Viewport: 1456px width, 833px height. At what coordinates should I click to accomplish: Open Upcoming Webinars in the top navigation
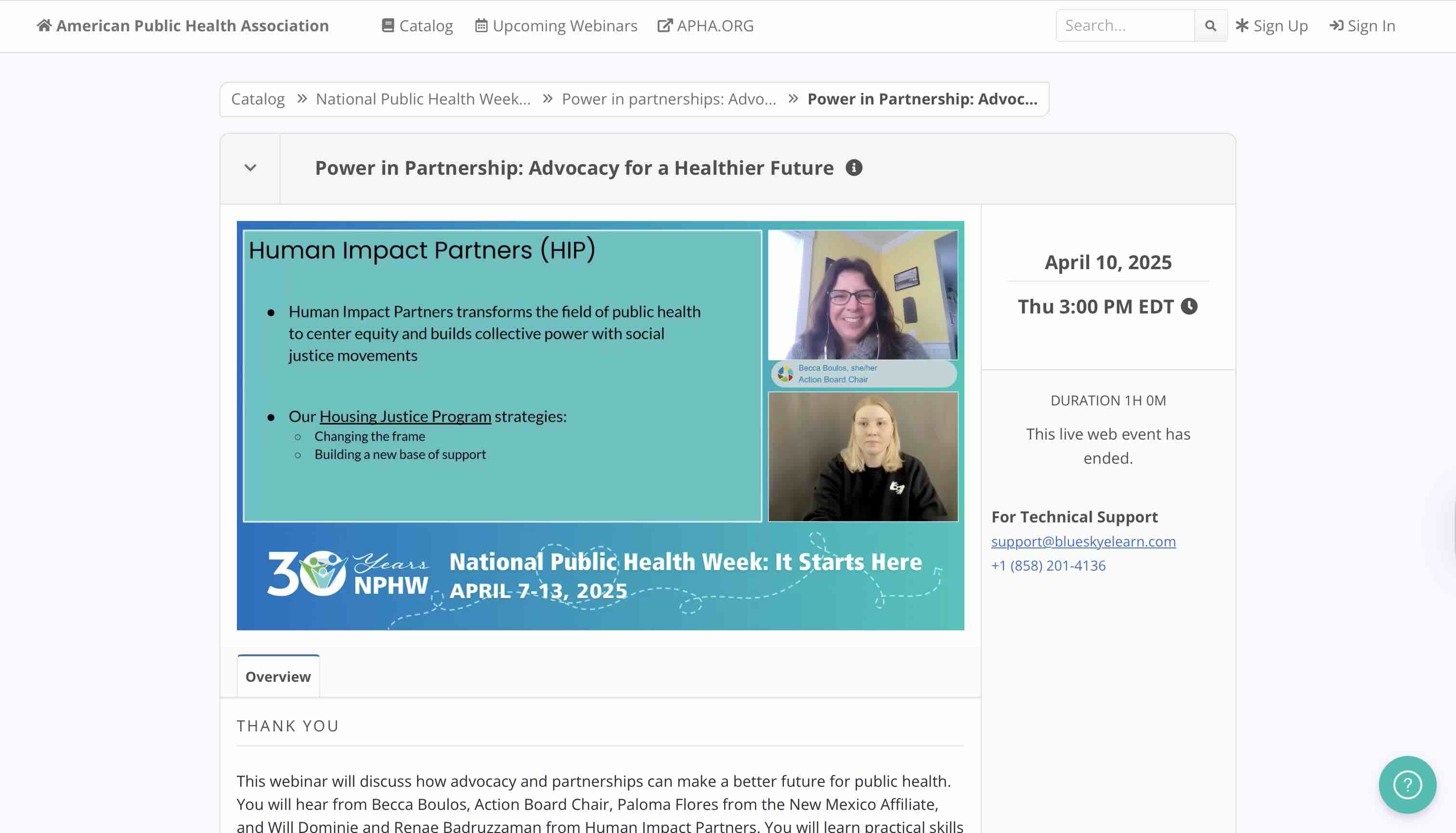[x=556, y=26]
